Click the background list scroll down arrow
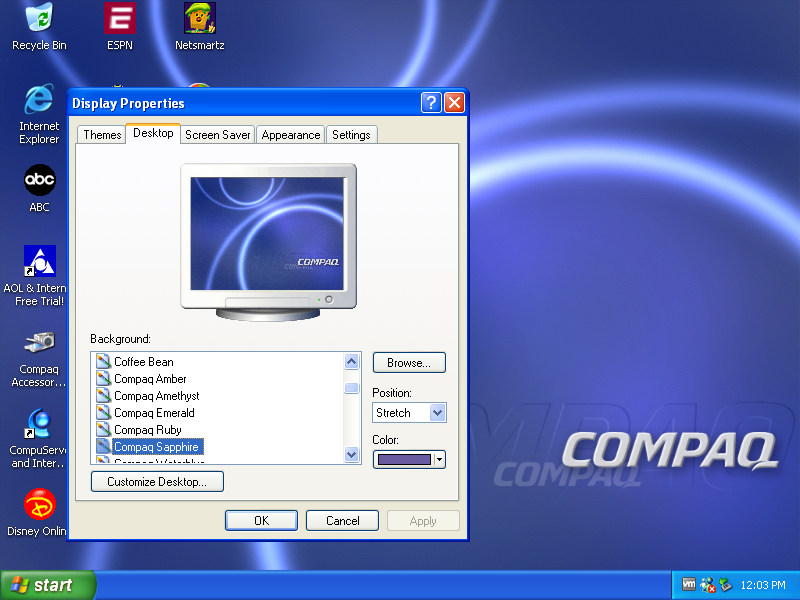Screen dimensions: 800x600 pyautogui.click(x=352, y=454)
